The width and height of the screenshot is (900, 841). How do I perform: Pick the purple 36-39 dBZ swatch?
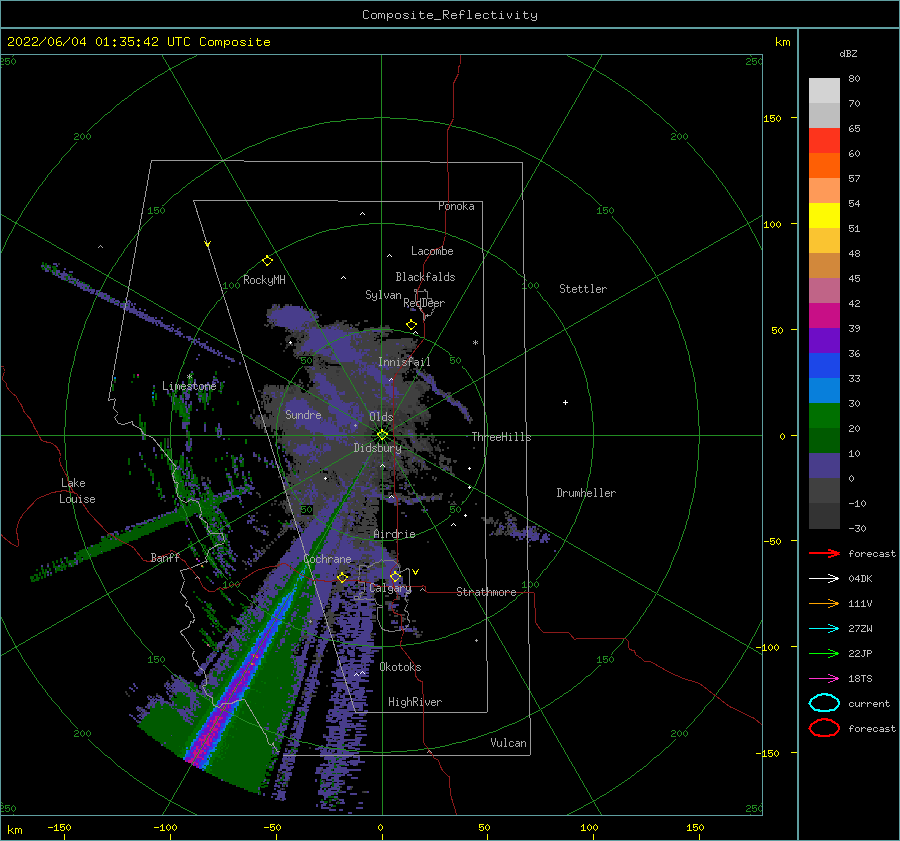(824, 341)
